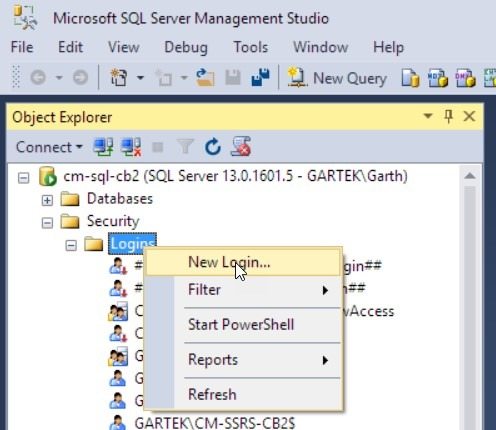Collapse the Logins folder node
The height and width of the screenshot is (430, 496).
click(71, 246)
